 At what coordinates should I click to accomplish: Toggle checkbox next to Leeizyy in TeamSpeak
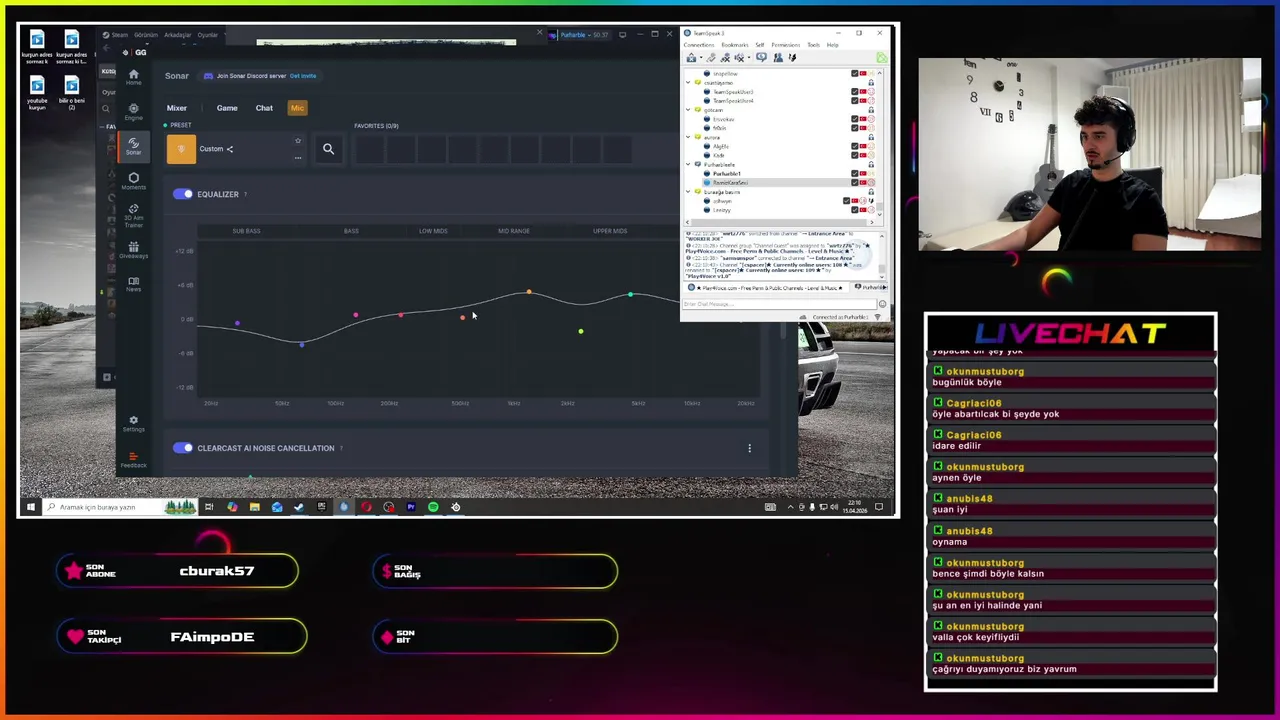tap(855, 210)
